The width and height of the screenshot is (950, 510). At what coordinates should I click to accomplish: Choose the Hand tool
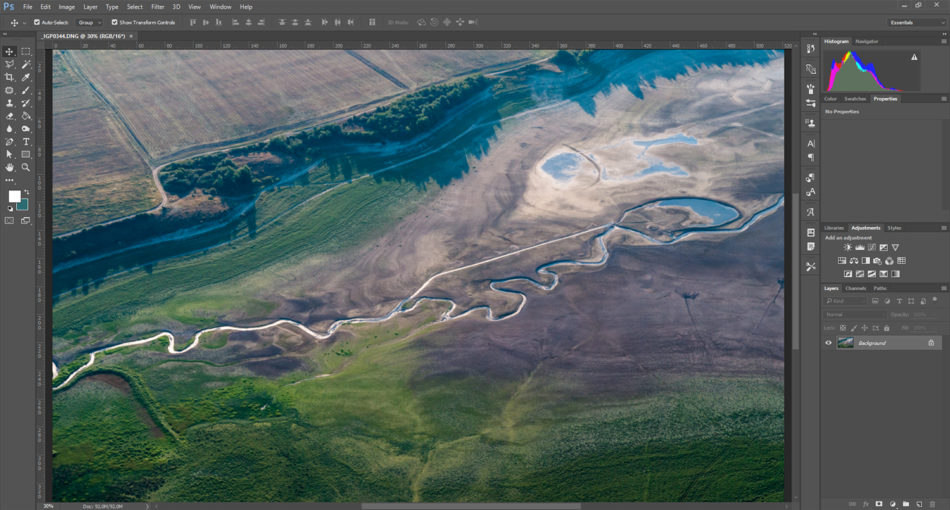(x=10, y=167)
